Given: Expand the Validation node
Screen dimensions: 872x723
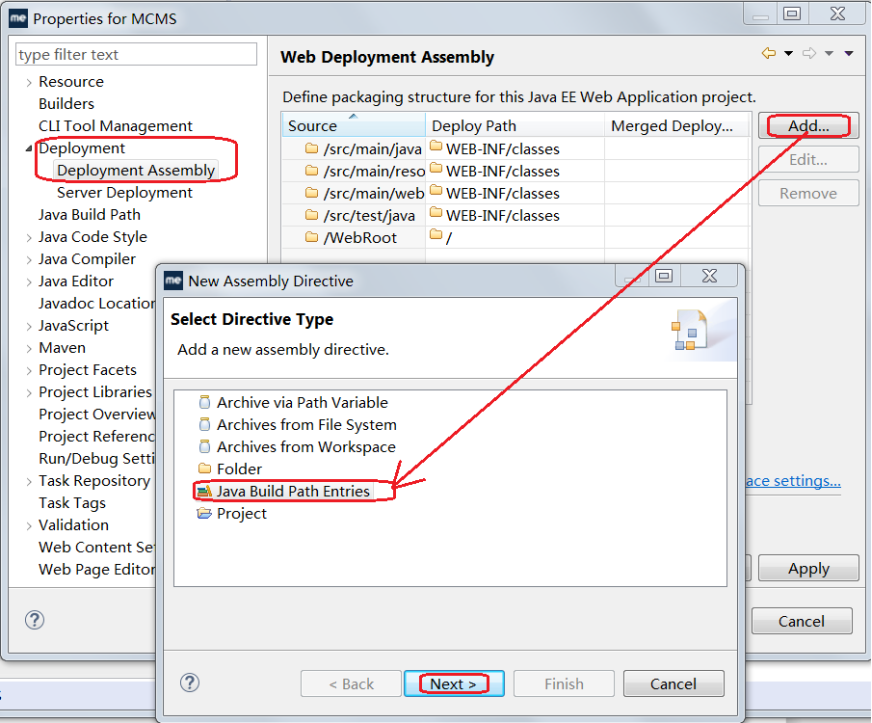Looking at the screenshot, I should (x=29, y=526).
